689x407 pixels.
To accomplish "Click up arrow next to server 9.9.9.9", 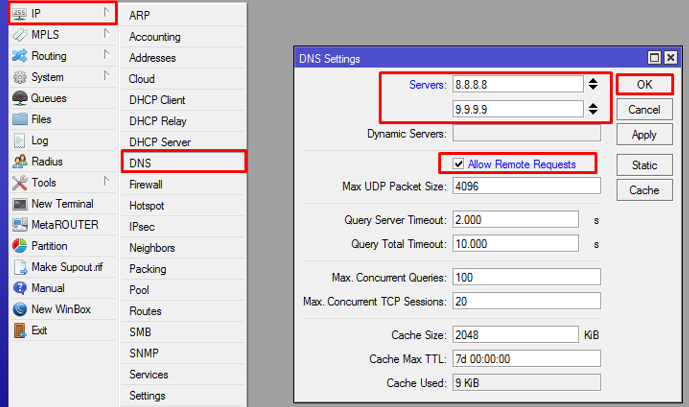I will tap(593, 105).
